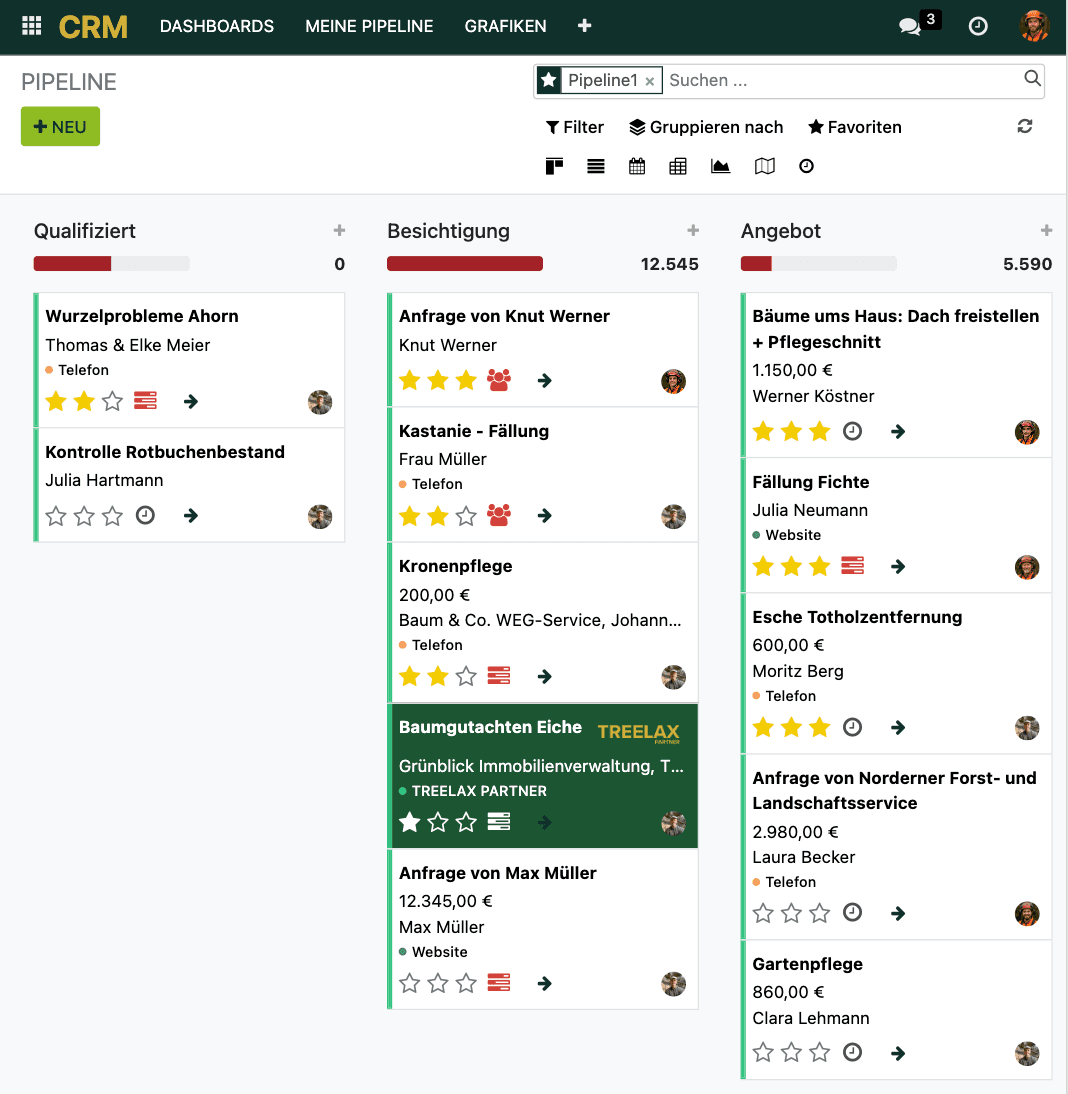The image size is (1068, 1094).
Task: Open activity icon on Kronenpflege card
Action: [x=499, y=675]
